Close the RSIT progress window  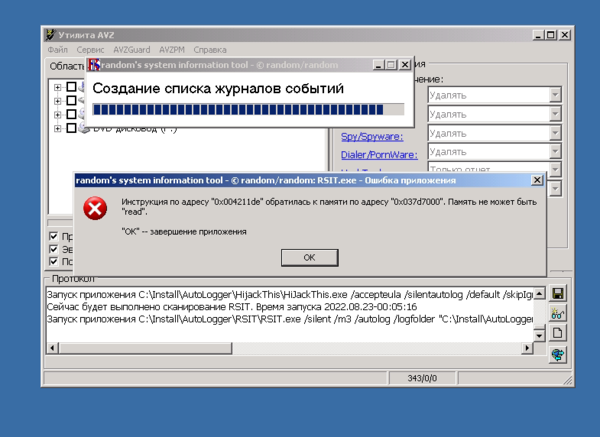405,65
